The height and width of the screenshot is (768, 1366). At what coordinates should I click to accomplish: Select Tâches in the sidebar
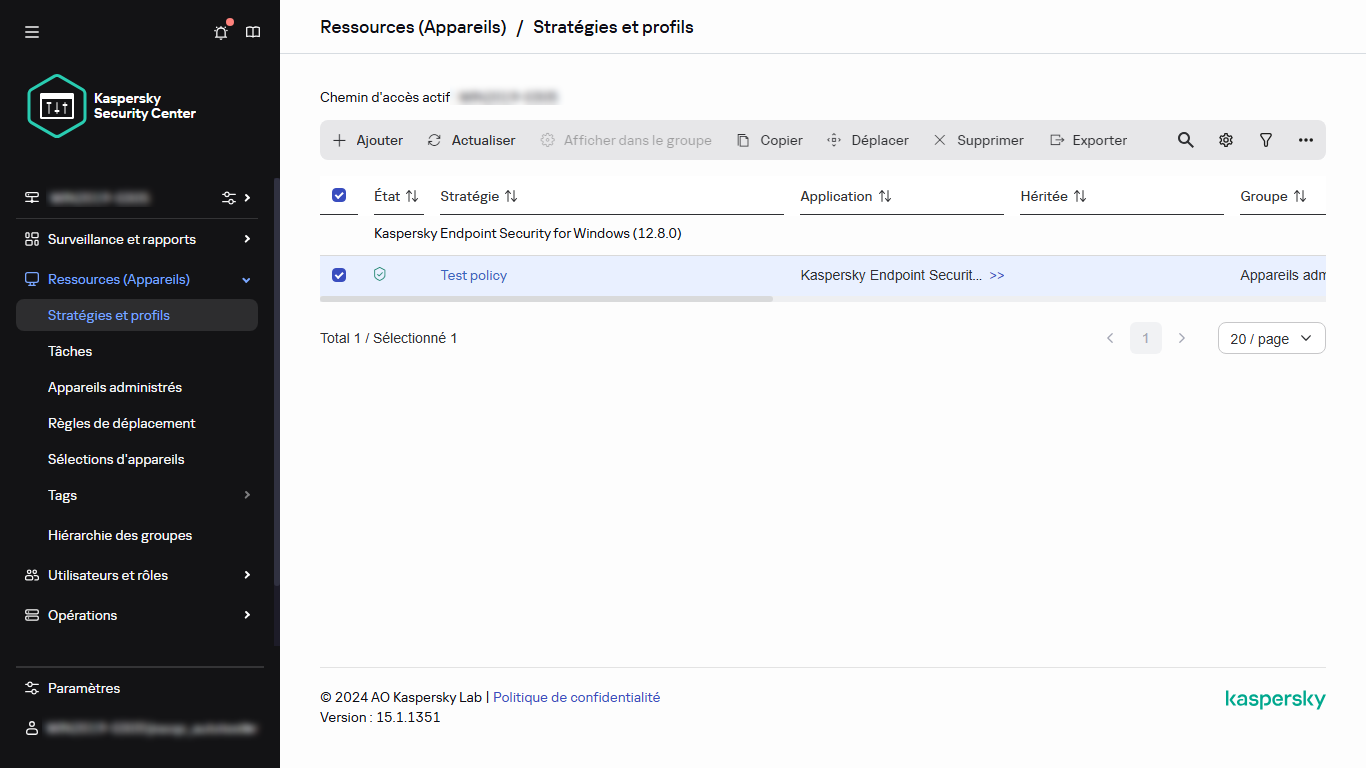(70, 351)
